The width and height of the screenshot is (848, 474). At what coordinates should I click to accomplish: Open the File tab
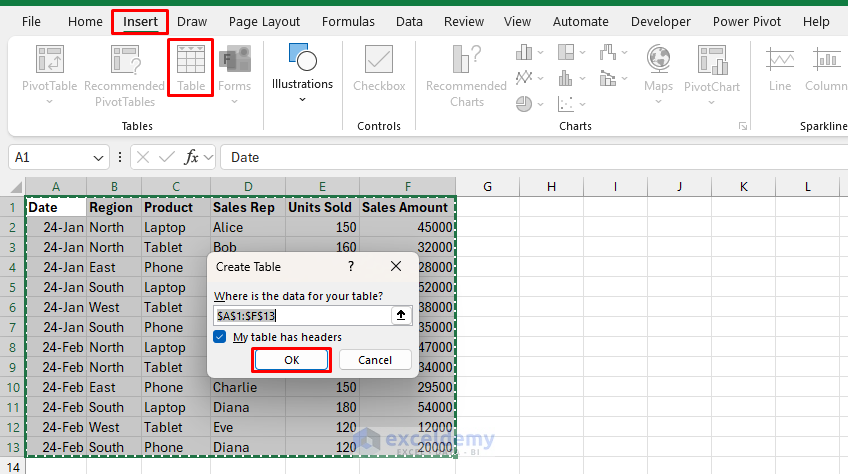click(31, 22)
